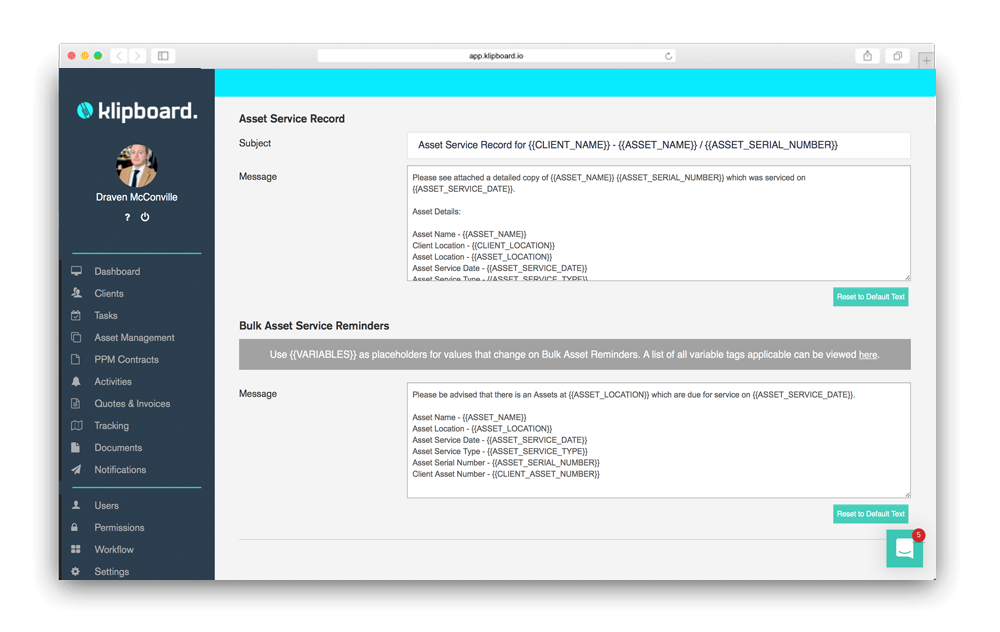
Task: Click resize handle of Bulk Reminders textarea
Action: [x=907, y=494]
